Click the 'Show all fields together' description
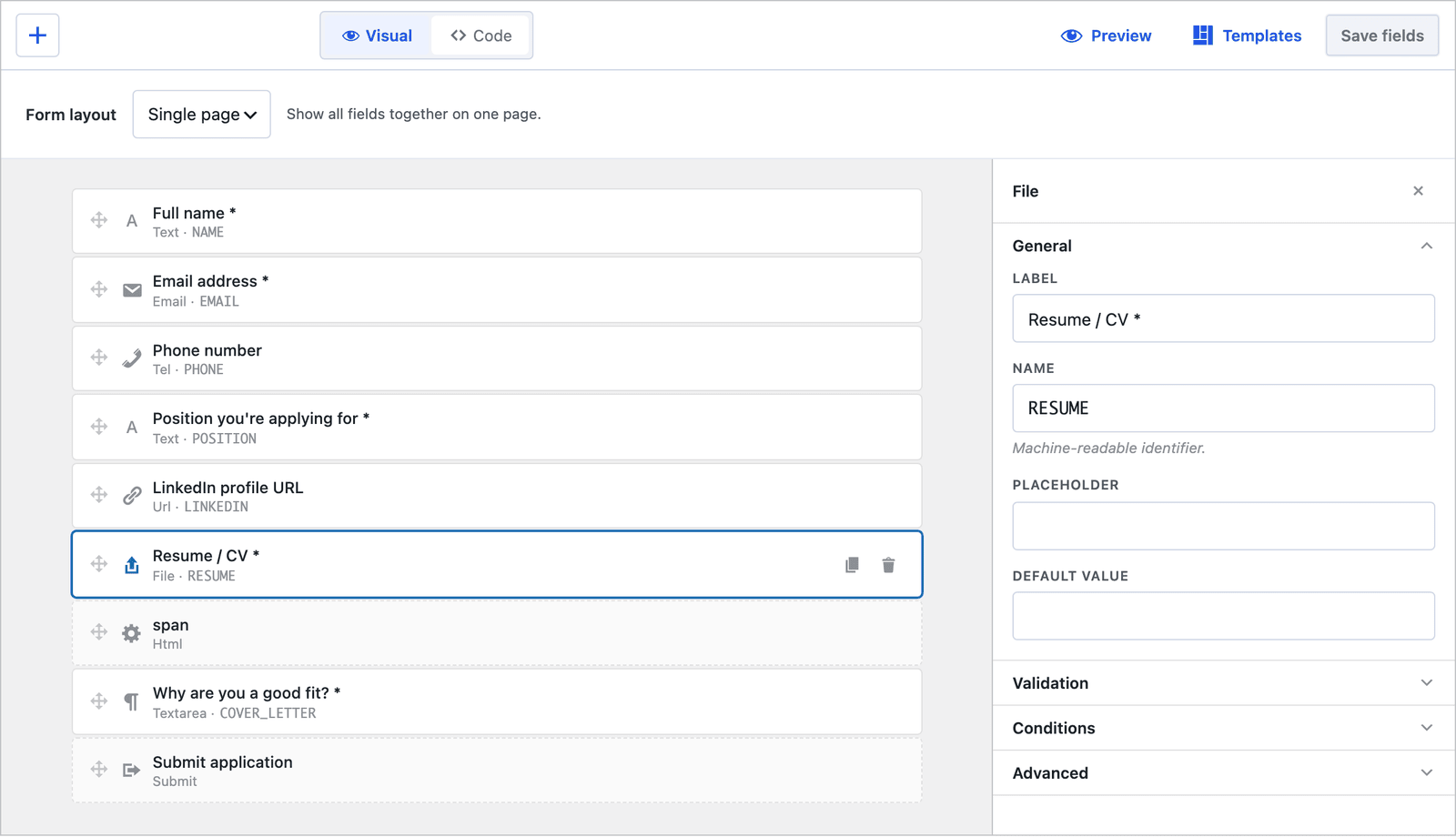1456x837 pixels. pos(414,114)
